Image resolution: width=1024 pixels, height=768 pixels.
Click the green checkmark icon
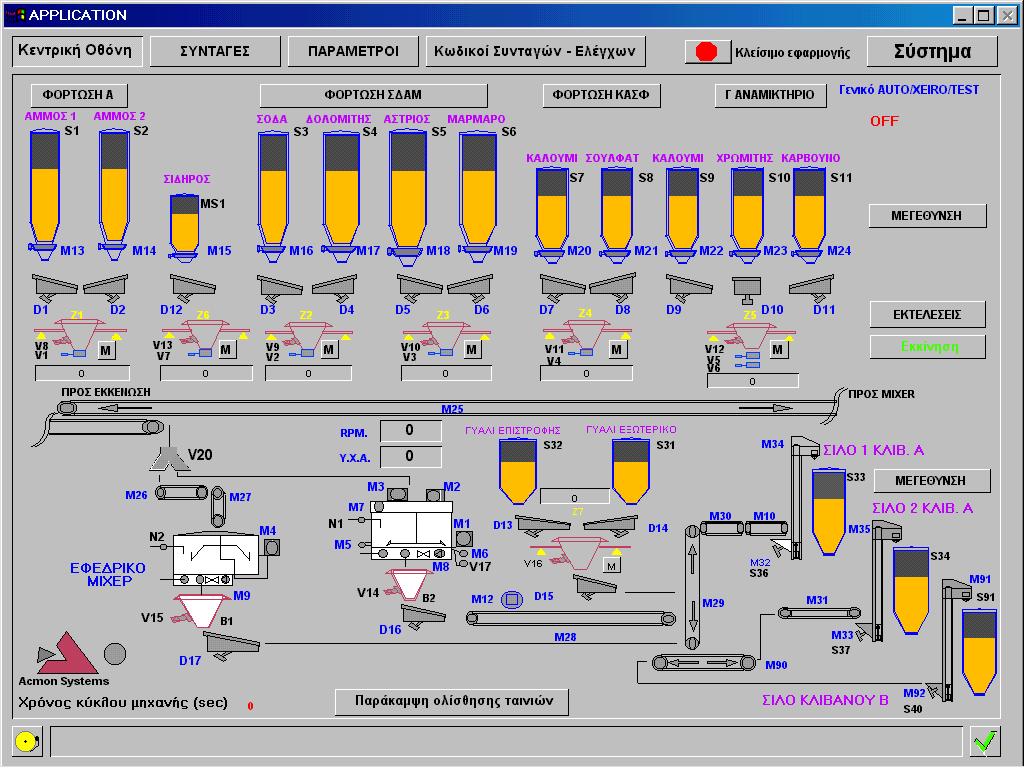click(985, 741)
